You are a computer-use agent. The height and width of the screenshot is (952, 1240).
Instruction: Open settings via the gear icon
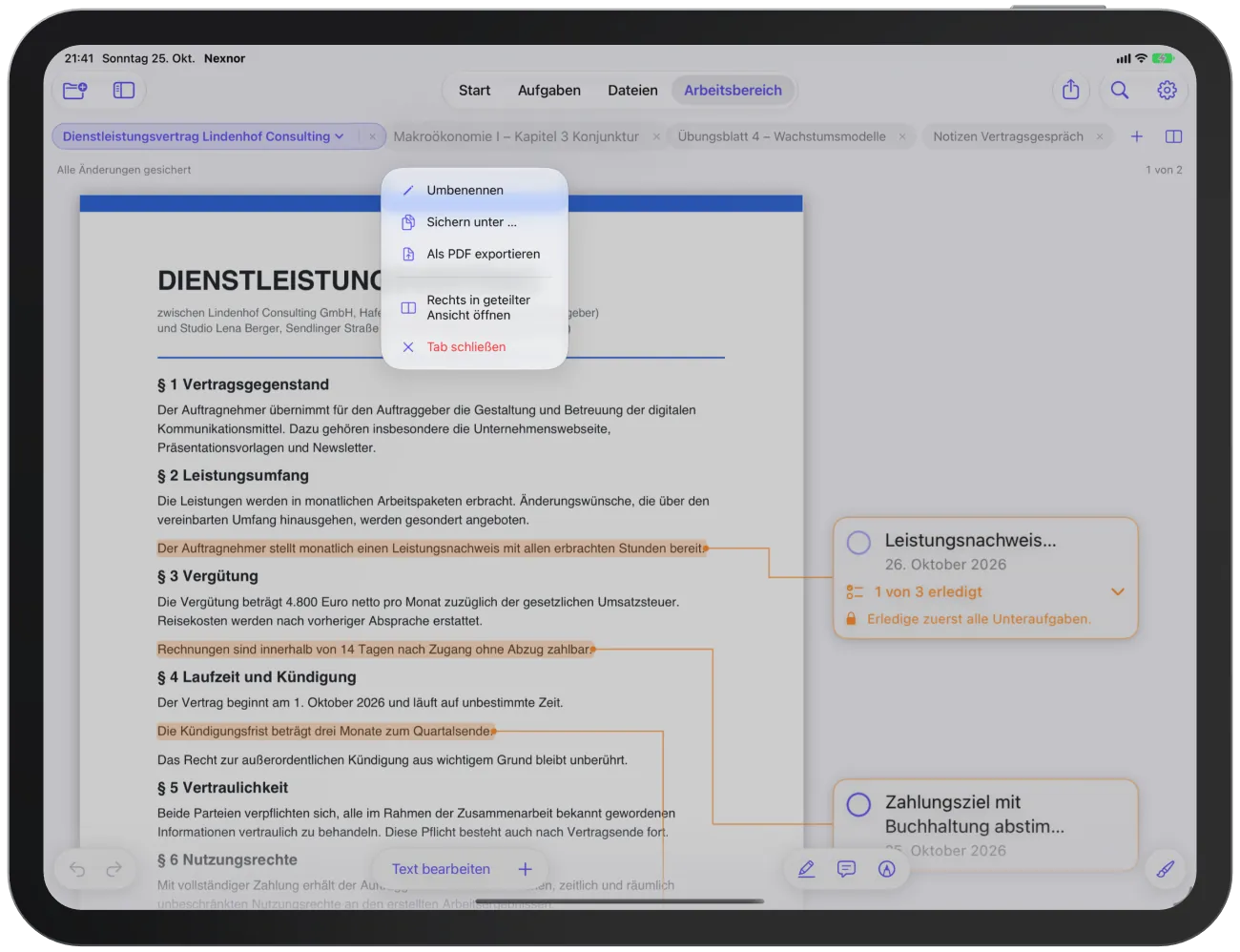(1167, 90)
